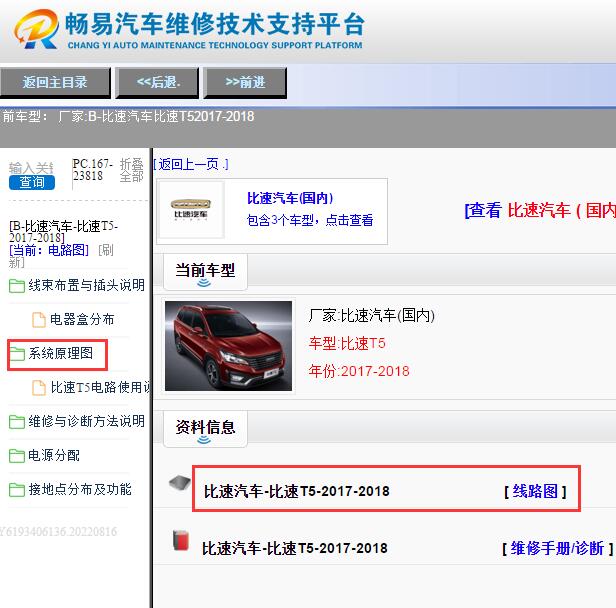This screenshot has width=616, height=608.
Task: Click 年份:2017-2018 text
Action: 359,371
